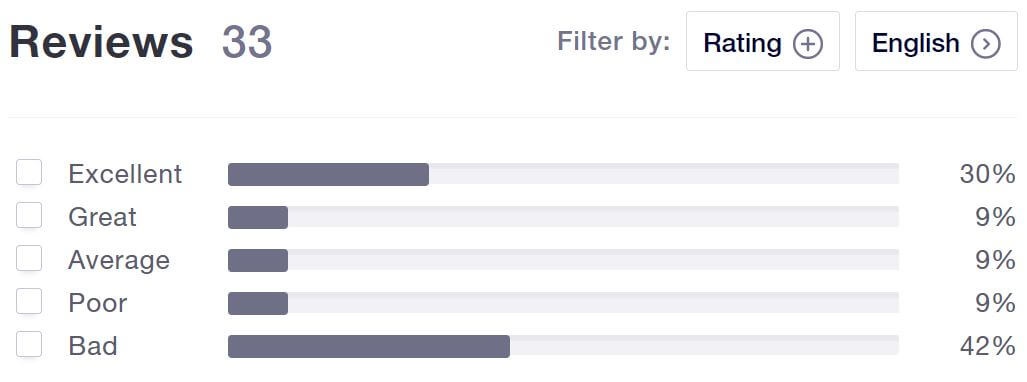This screenshot has width=1027, height=382.
Task: Click the Average rating label
Action: 119,260
